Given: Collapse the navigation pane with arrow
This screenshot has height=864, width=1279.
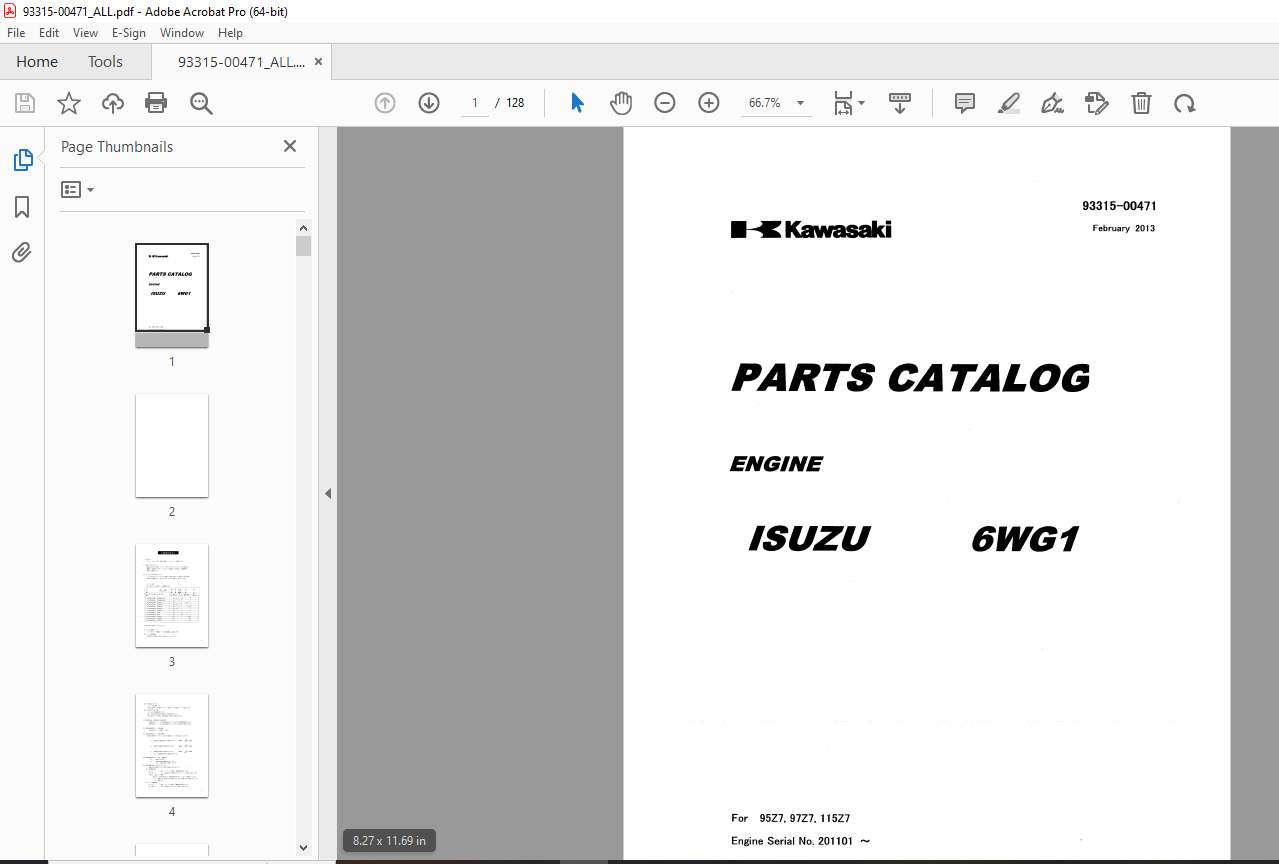Looking at the screenshot, I should tap(327, 493).
